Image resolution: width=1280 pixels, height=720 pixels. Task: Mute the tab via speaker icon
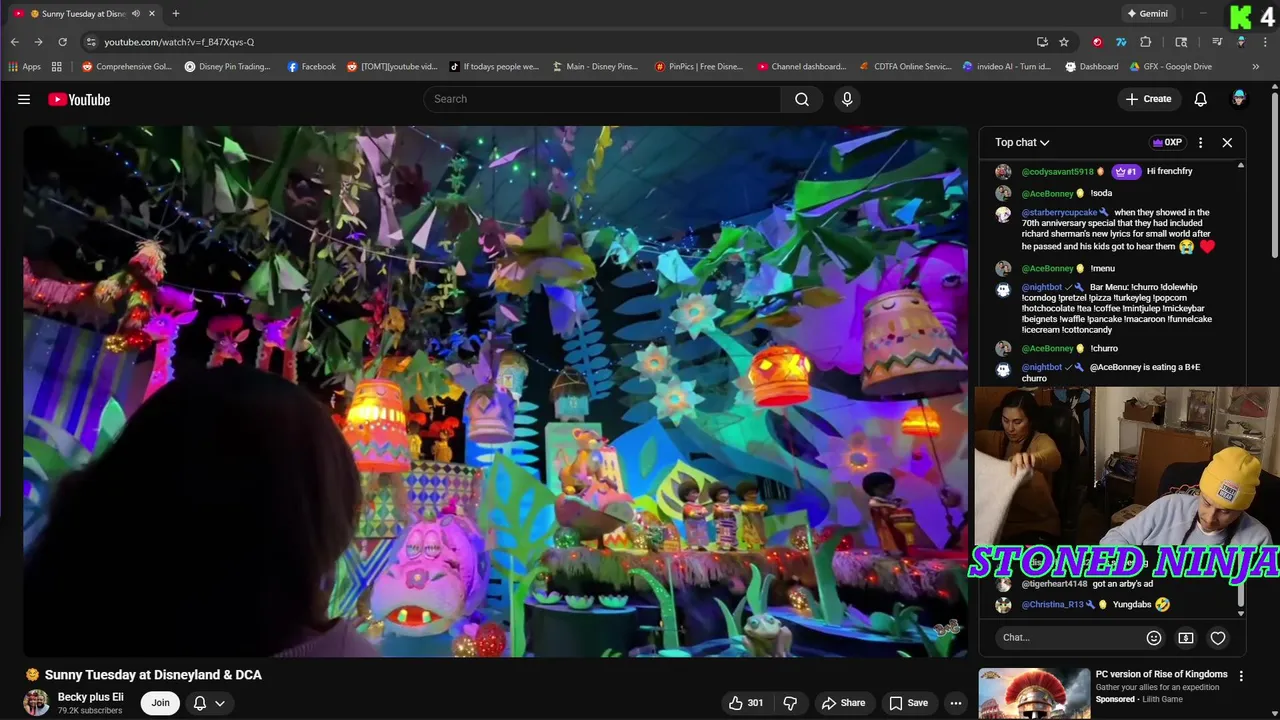tap(136, 14)
